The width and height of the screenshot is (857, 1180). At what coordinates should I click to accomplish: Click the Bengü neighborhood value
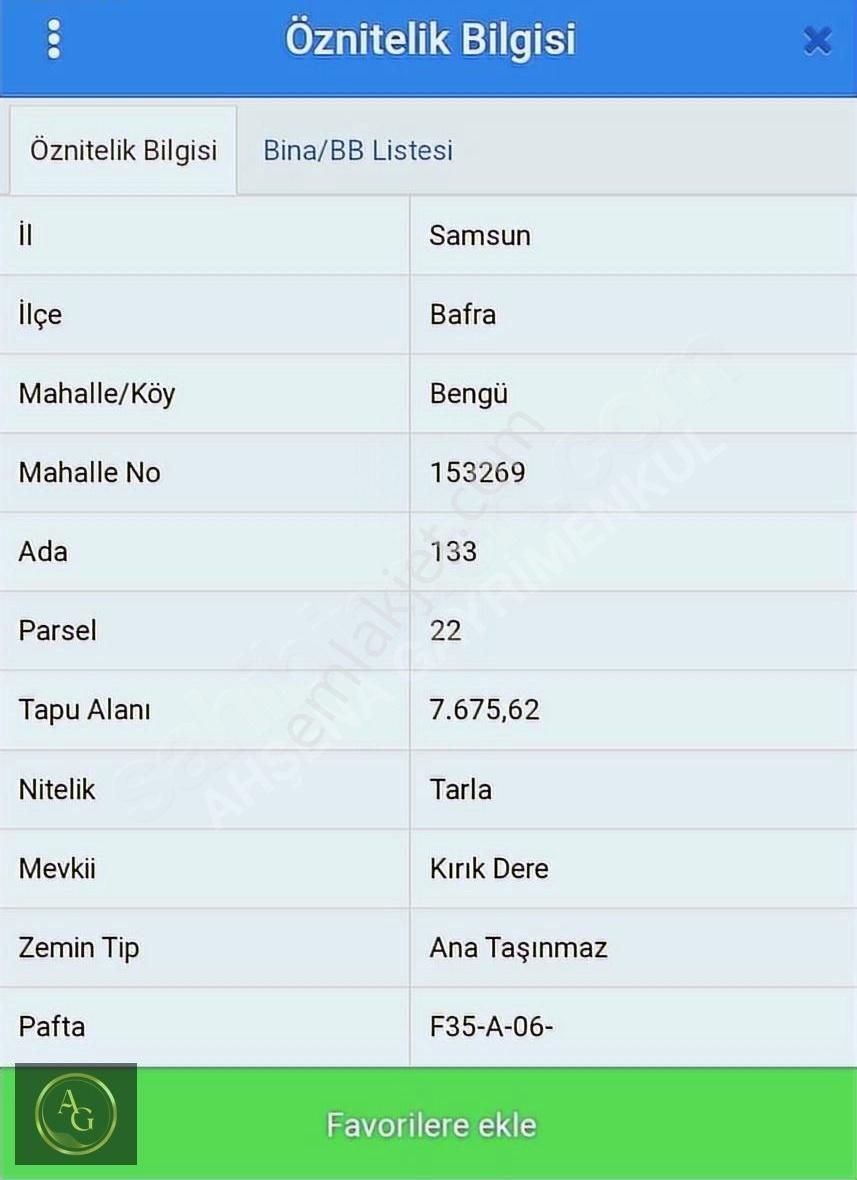[469, 394]
